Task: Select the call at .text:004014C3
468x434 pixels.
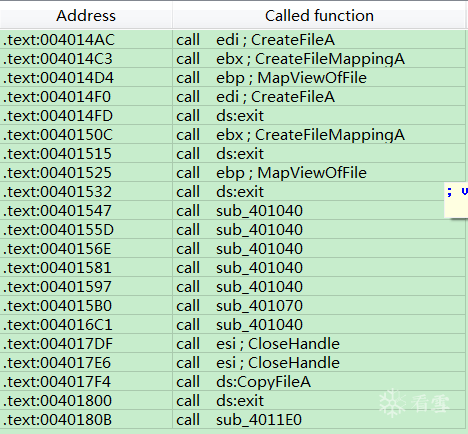Action: pos(290,59)
